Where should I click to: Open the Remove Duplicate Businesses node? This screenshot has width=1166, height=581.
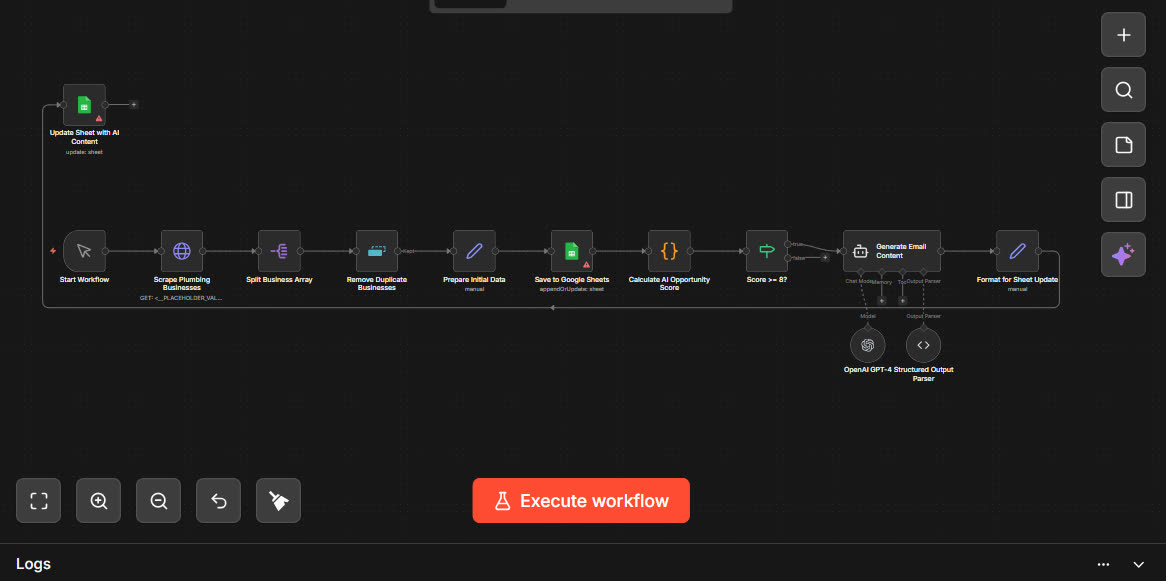pos(376,251)
